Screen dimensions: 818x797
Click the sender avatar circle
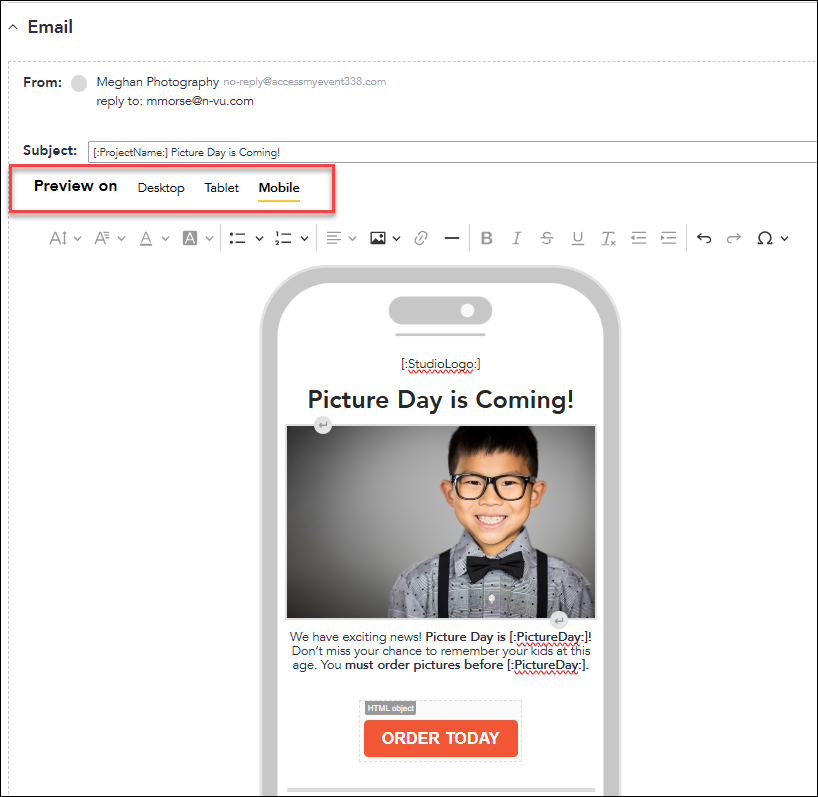coord(79,83)
